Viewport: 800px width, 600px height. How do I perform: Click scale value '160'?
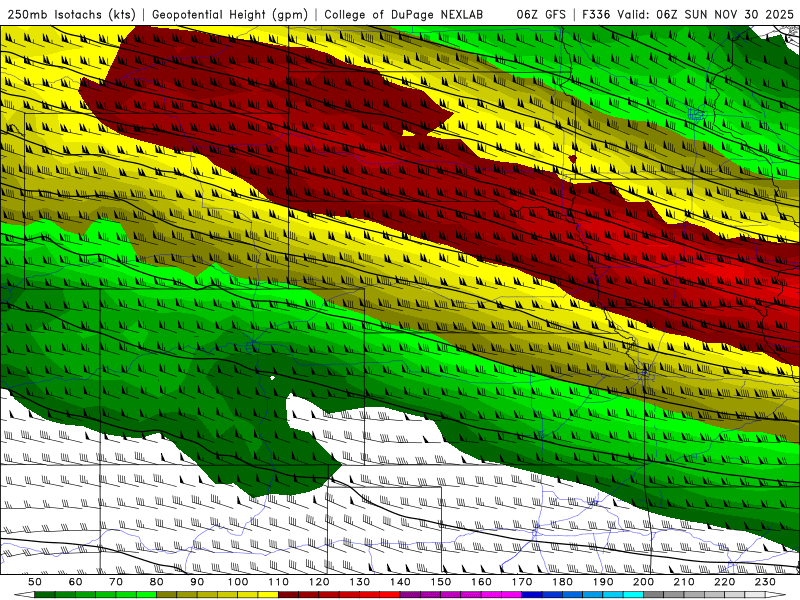[x=481, y=582]
